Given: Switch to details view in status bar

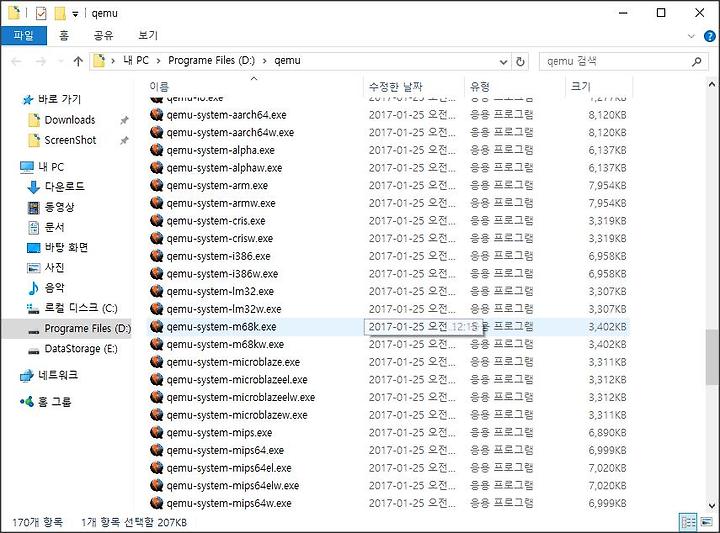Looking at the screenshot, I should click(x=688, y=522).
